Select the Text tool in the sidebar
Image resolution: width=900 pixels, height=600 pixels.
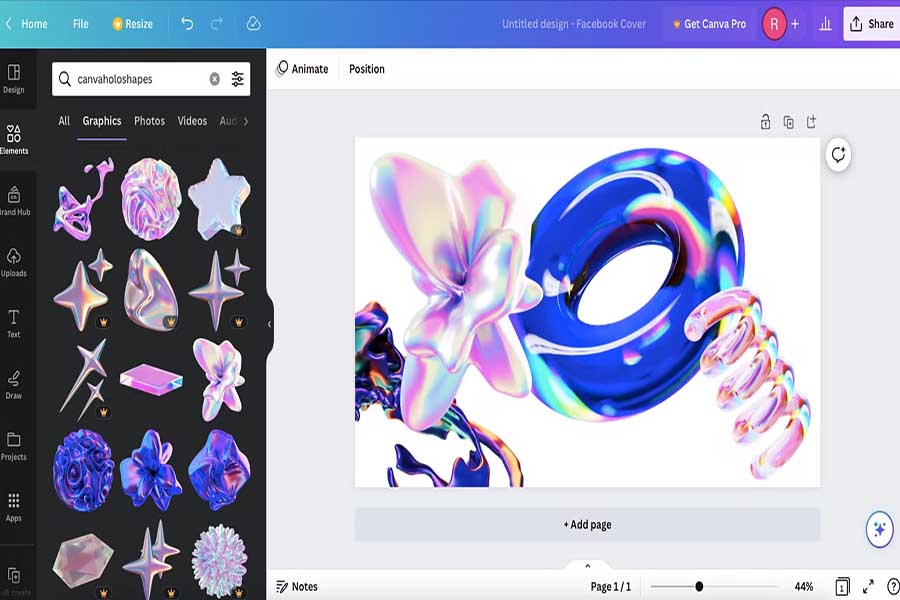14,323
